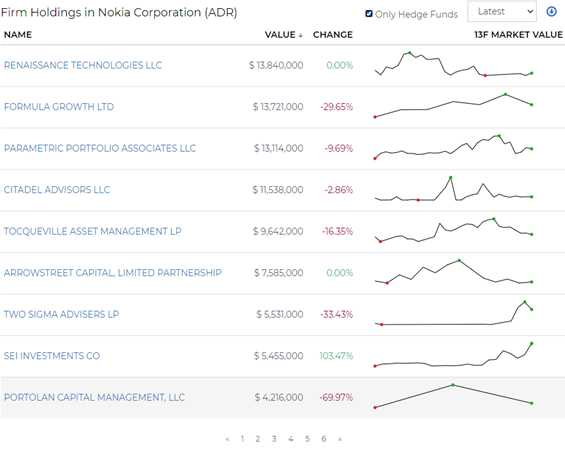Click the download icon next to Latest
The width and height of the screenshot is (565, 451).
pos(551,12)
